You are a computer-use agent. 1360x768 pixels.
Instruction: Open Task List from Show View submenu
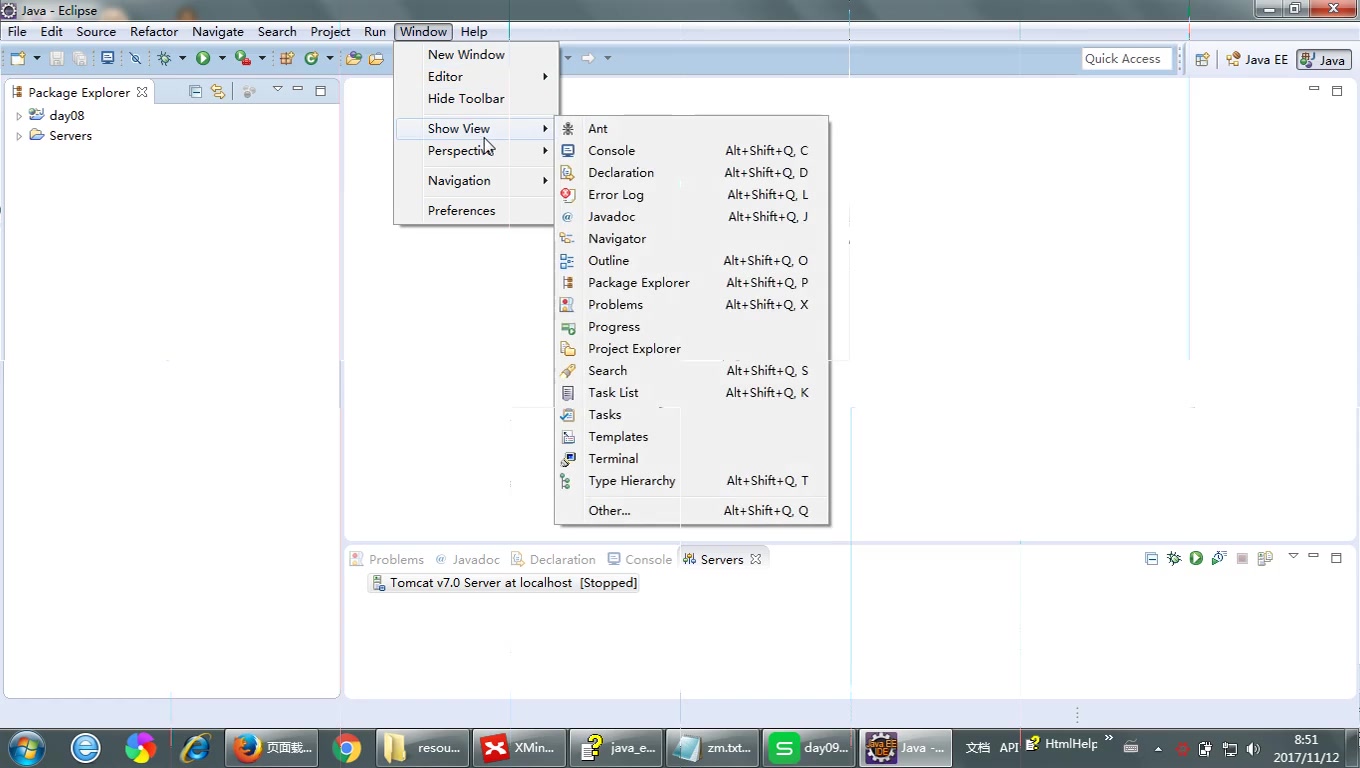pyautogui.click(x=691, y=393)
